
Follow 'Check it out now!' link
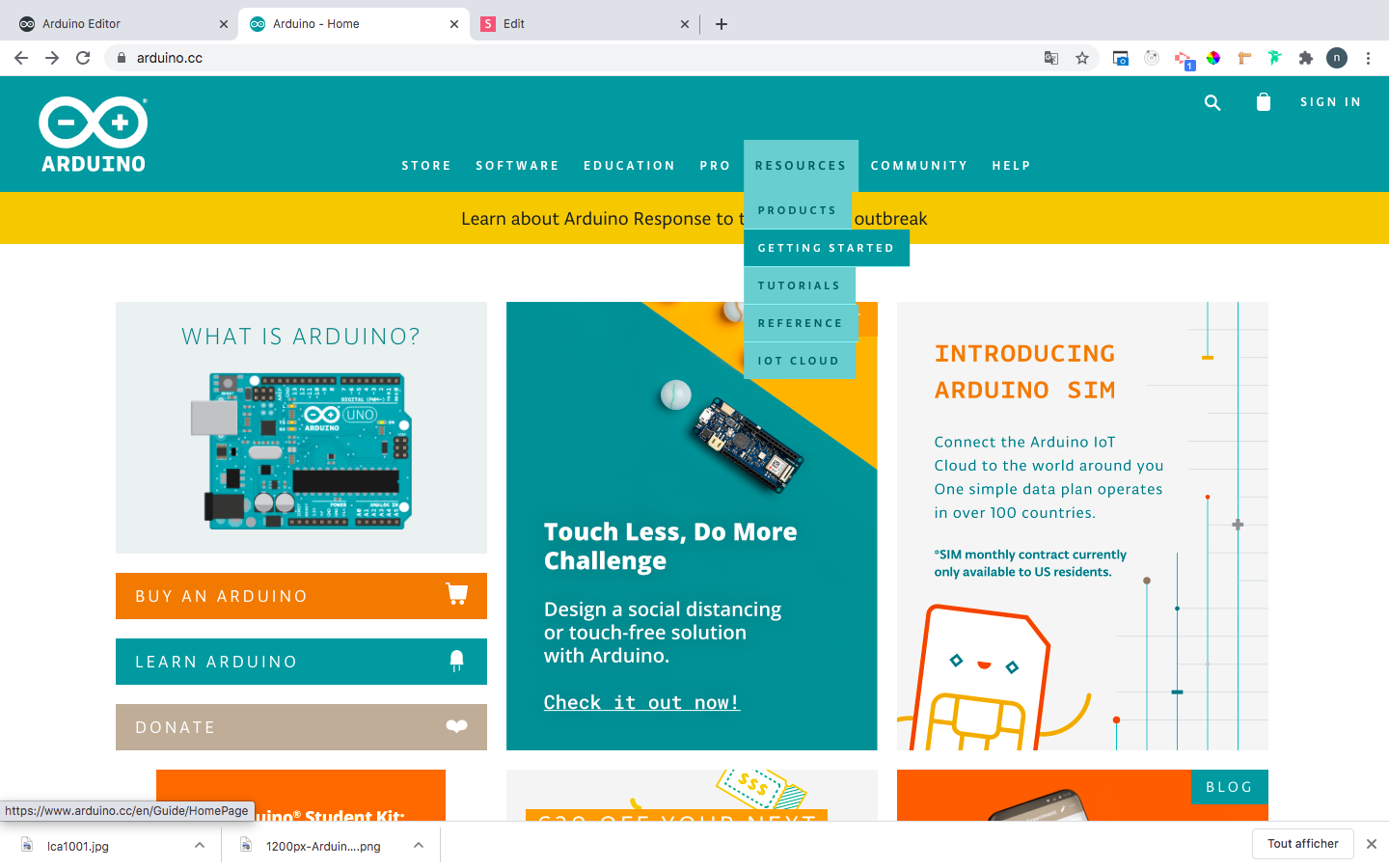pyautogui.click(x=641, y=702)
